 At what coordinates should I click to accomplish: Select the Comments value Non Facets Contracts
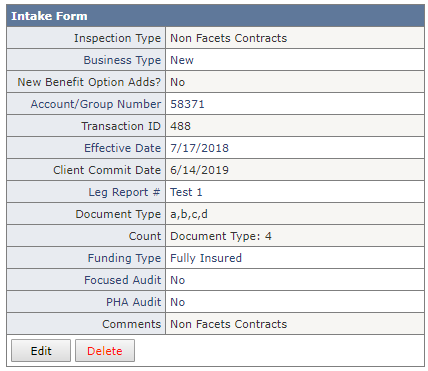(228, 324)
